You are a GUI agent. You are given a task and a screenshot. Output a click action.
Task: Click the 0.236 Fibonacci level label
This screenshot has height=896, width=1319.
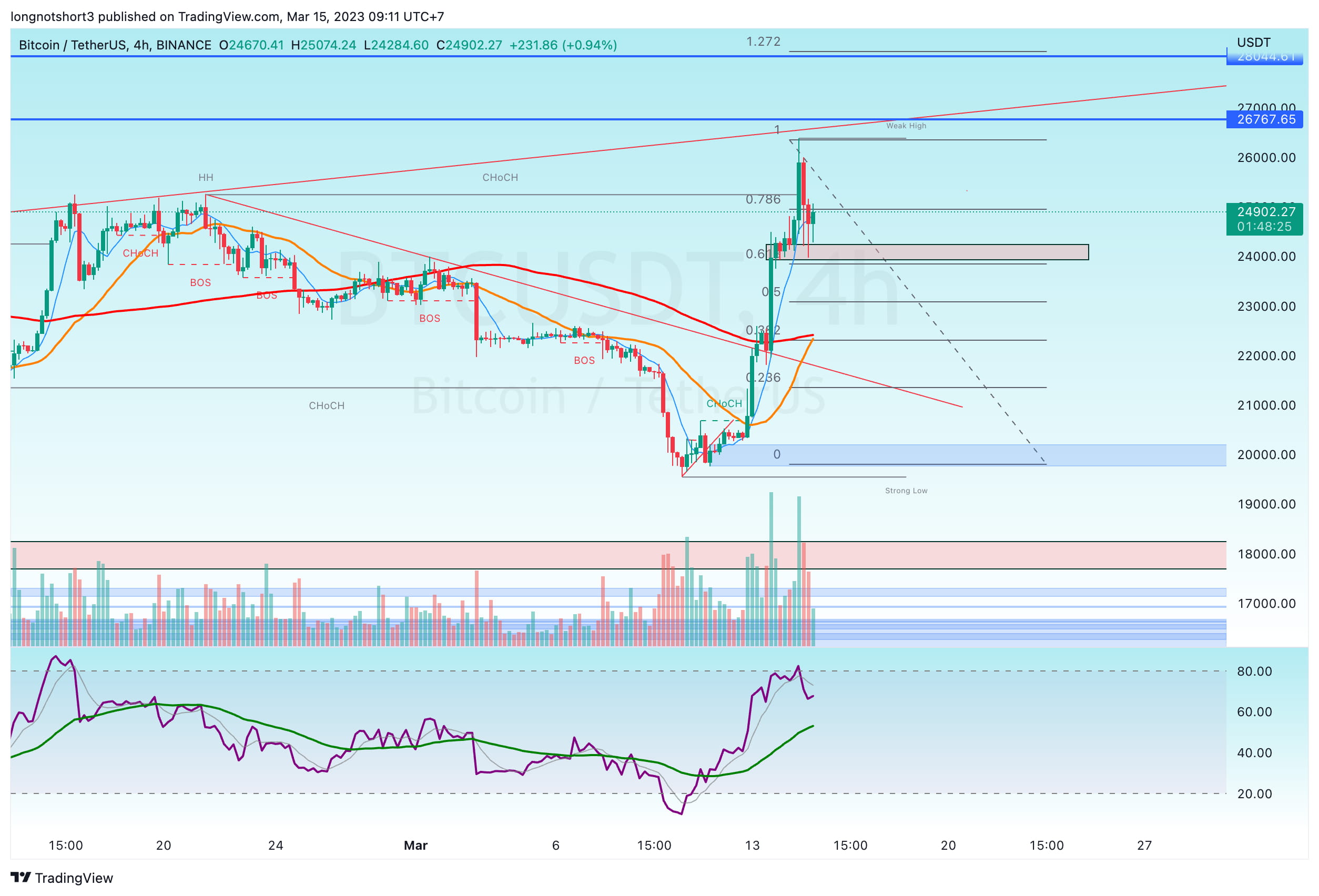coord(763,378)
